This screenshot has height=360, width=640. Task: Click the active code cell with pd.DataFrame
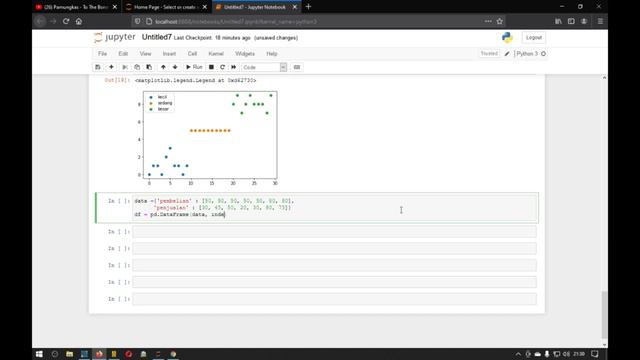(x=334, y=208)
